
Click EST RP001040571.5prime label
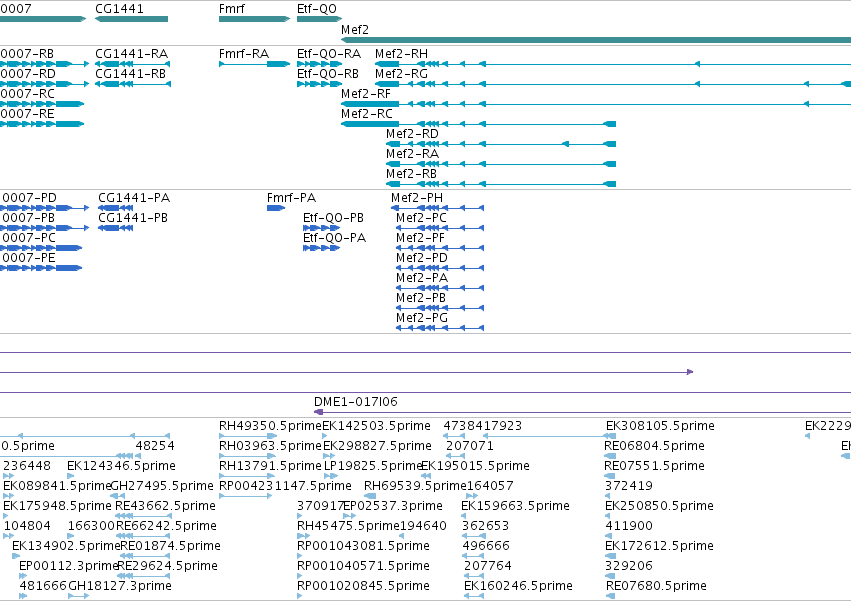[364, 566]
